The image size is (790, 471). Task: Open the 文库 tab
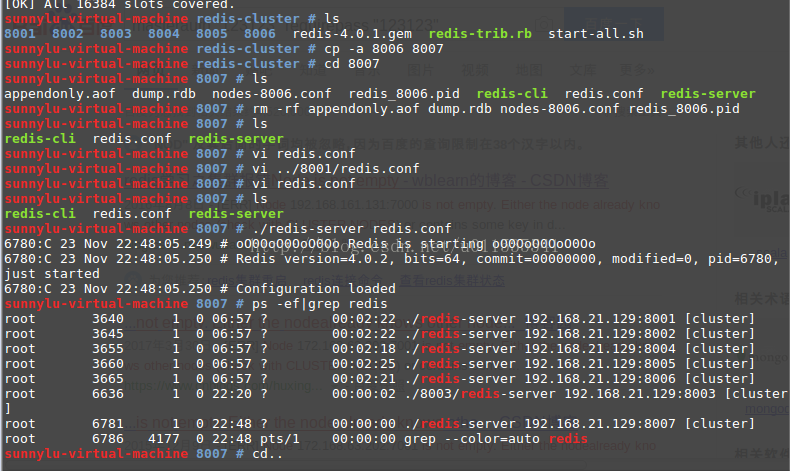pyautogui.click(x=583, y=70)
